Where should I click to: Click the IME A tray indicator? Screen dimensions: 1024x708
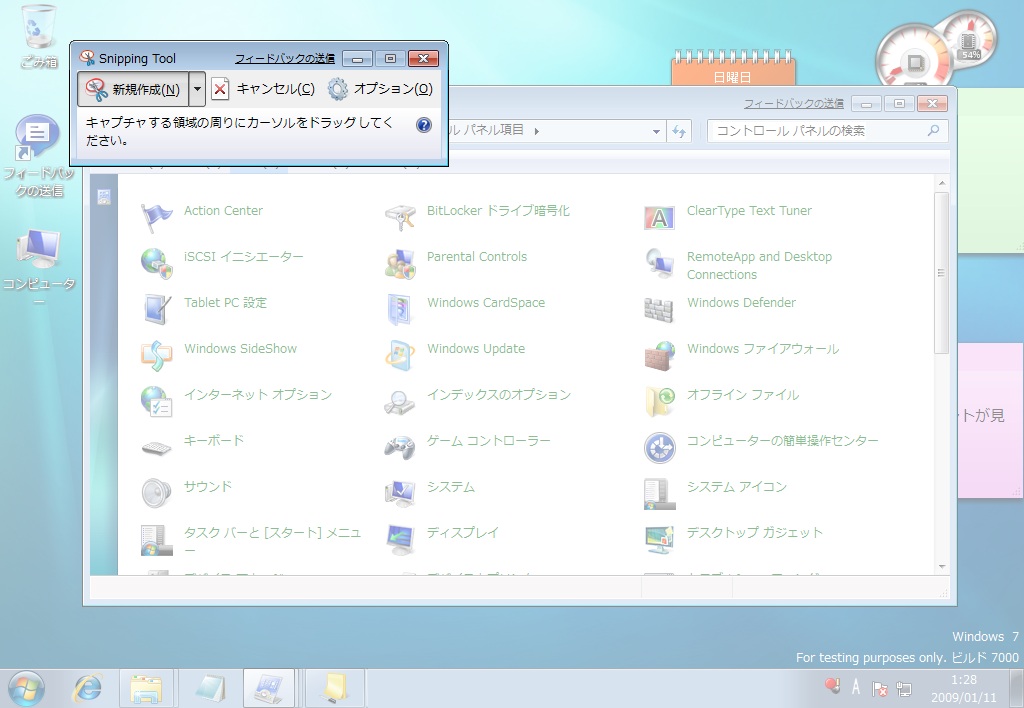coord(856,686)
